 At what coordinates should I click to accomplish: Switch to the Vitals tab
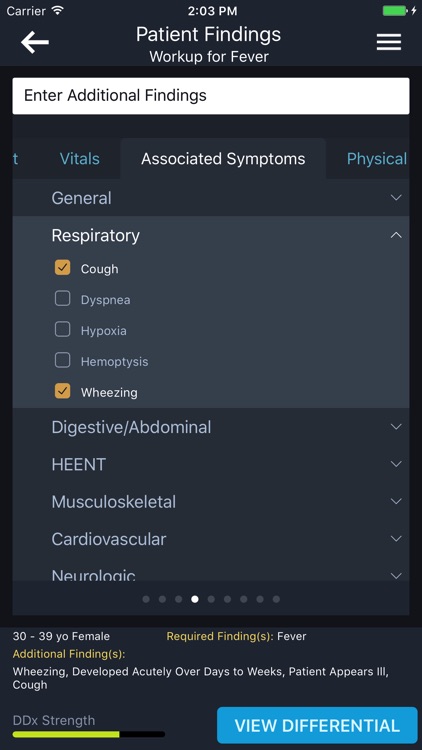pos(80,159)
